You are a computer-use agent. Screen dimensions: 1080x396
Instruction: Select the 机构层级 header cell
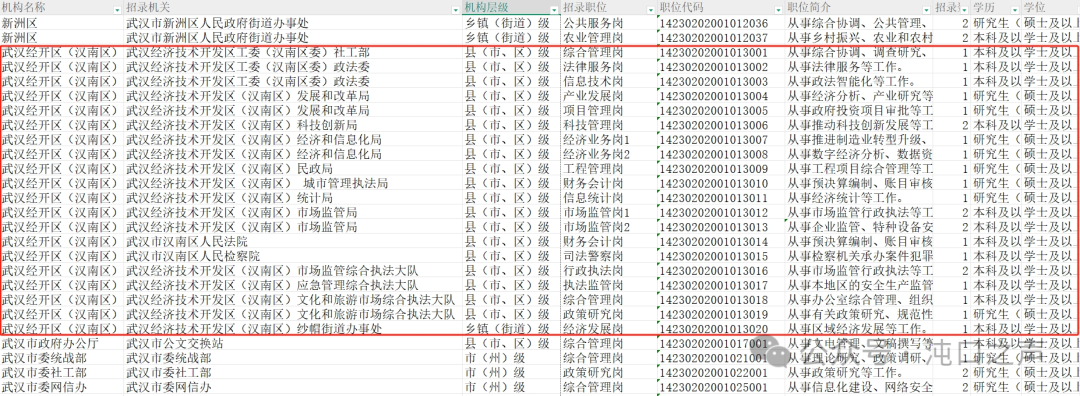coord(510,8)
